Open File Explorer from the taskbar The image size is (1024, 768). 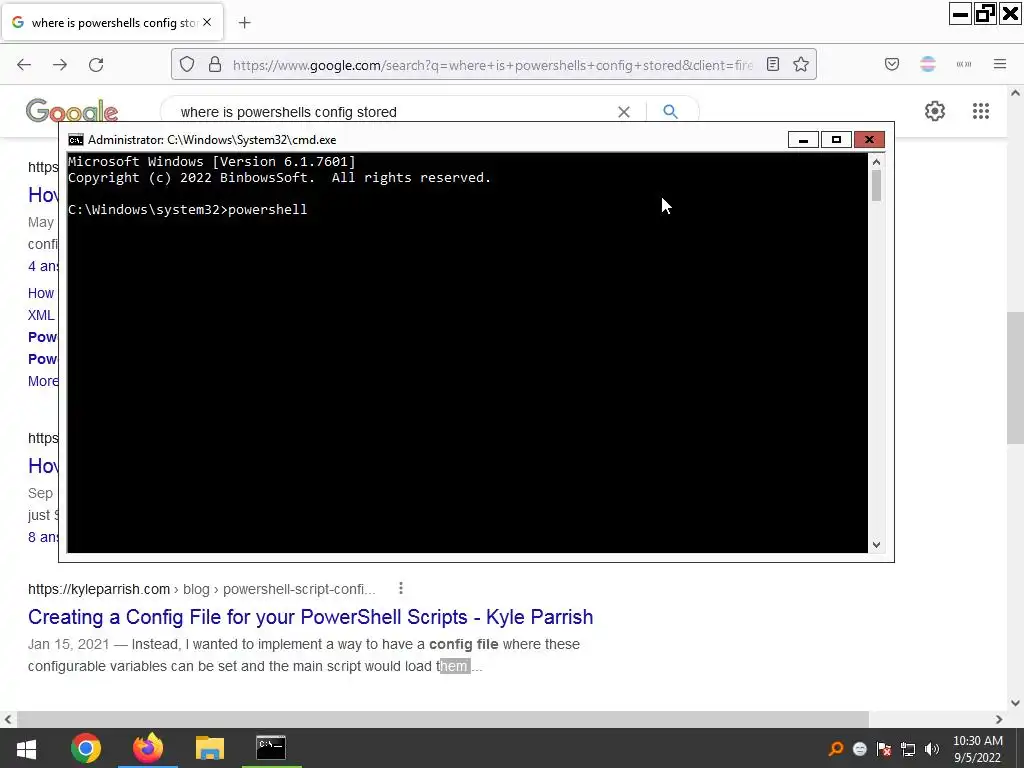click(210, 748)
